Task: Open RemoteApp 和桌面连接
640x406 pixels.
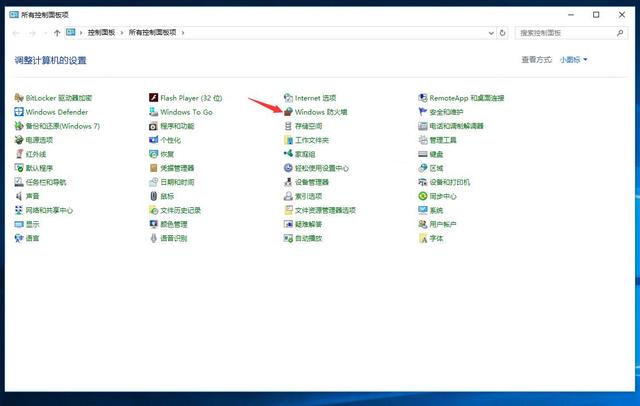Action: (461, 98)
